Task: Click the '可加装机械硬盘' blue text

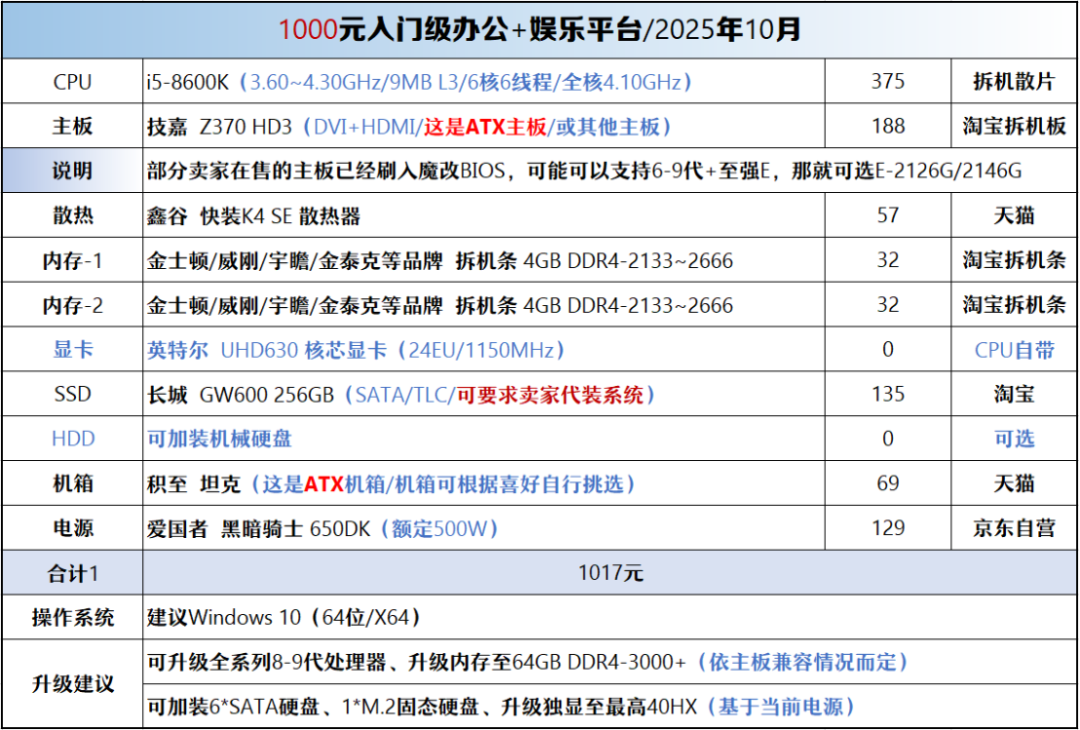Action: coord(220,439)
